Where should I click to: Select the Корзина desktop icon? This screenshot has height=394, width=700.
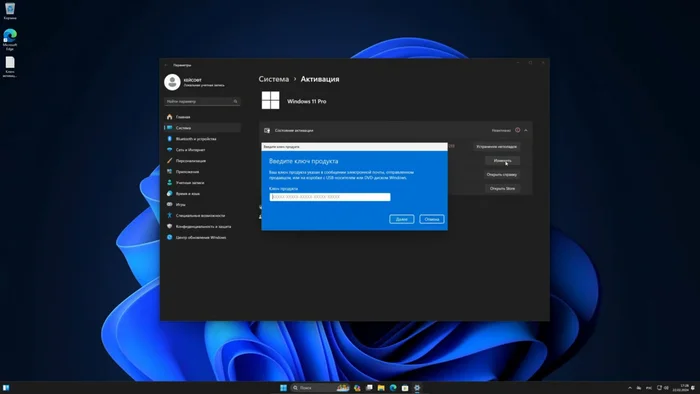(x=10, y=11)
